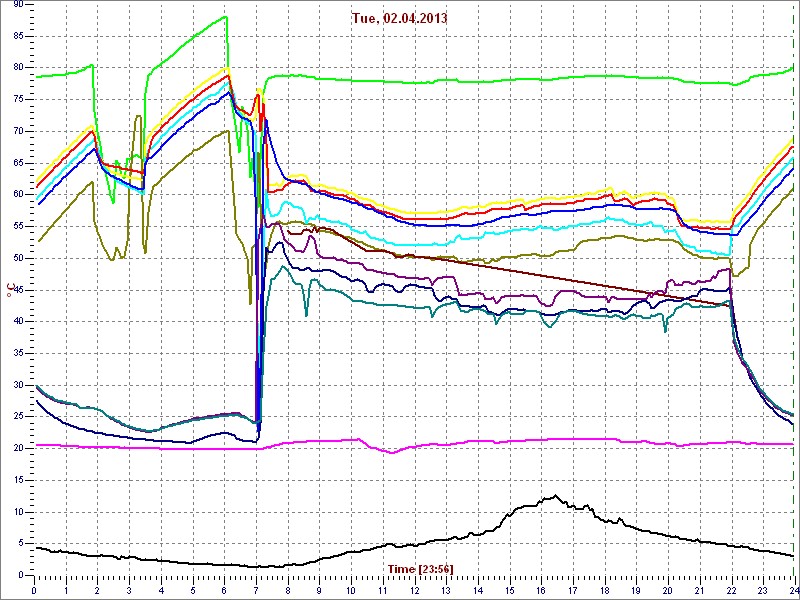Click temperature label '90' on the vertical axis
This screenshot has width=800, height=600.
pos(18,5)
